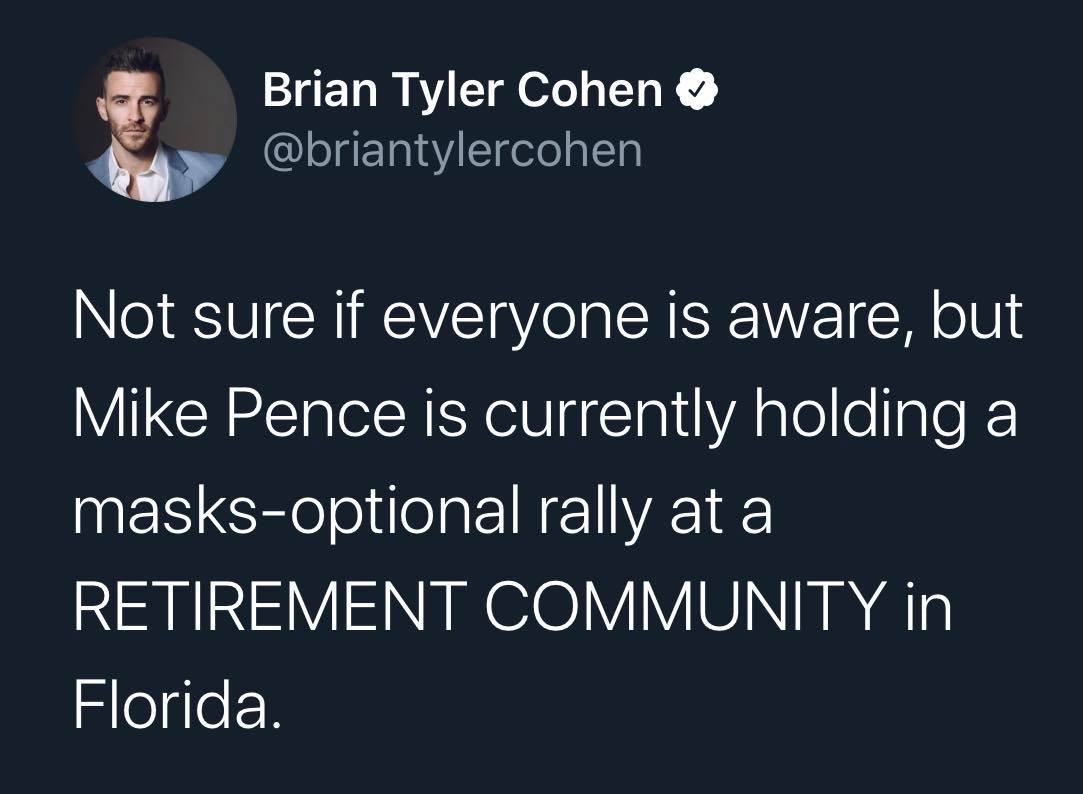Viewport: 1083px width, 794px height.
Task: Click the word "everyone" in first line
Action: click(x=515, y=320)
